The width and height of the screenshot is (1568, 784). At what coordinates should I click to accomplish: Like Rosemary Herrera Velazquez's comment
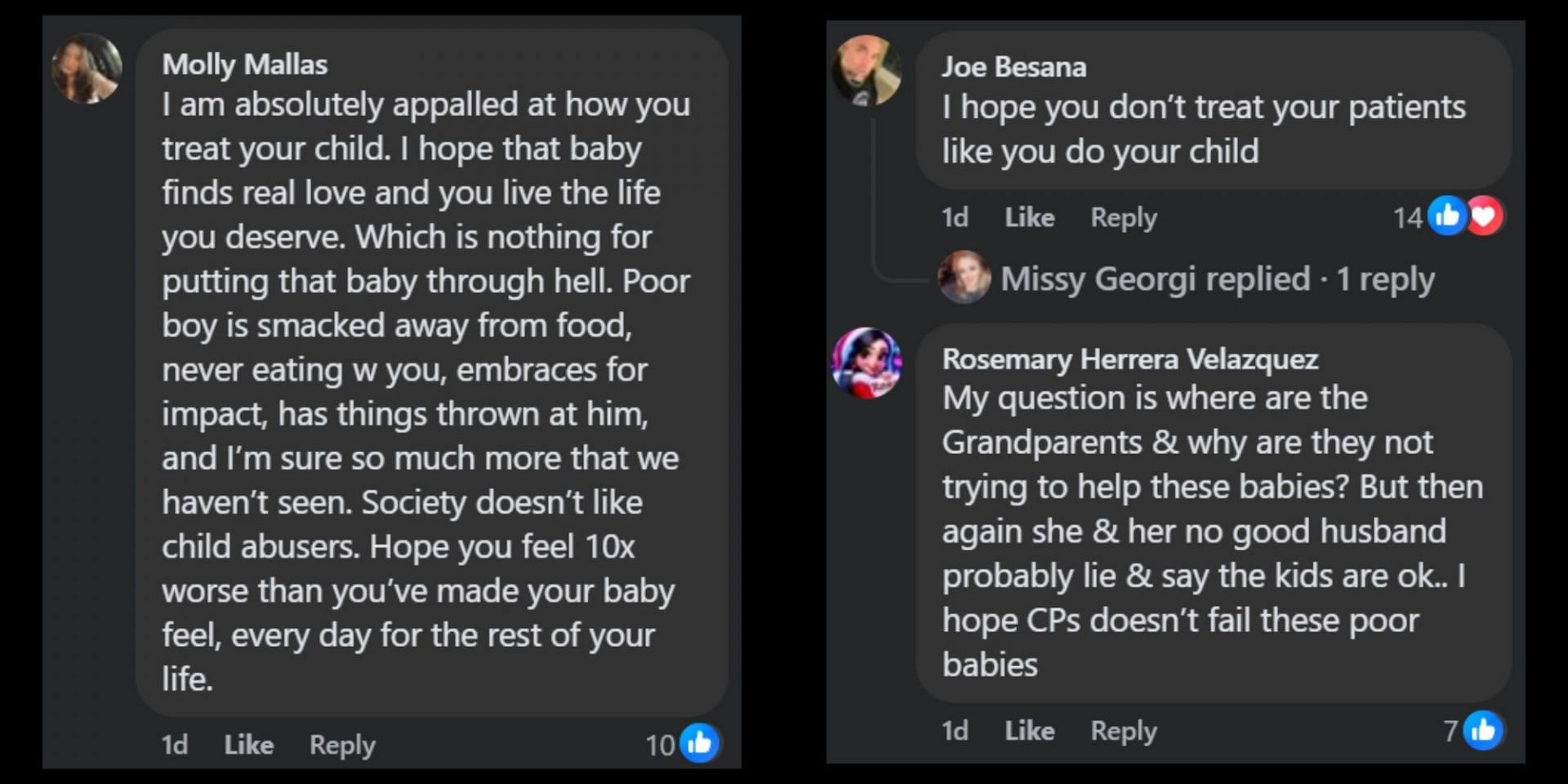pyautogui.click(x=1029, y=730)
